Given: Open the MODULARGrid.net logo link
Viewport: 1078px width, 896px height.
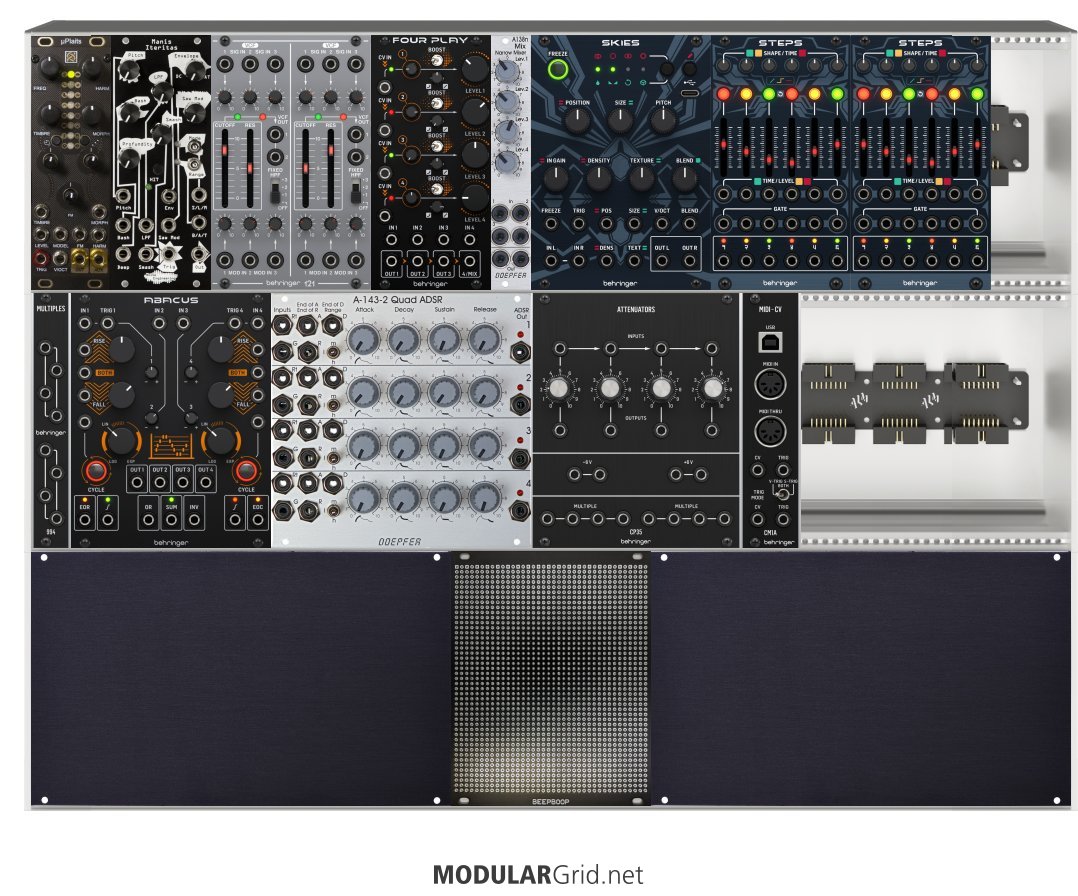Looking at the screenshot, I should coord(538,875).
